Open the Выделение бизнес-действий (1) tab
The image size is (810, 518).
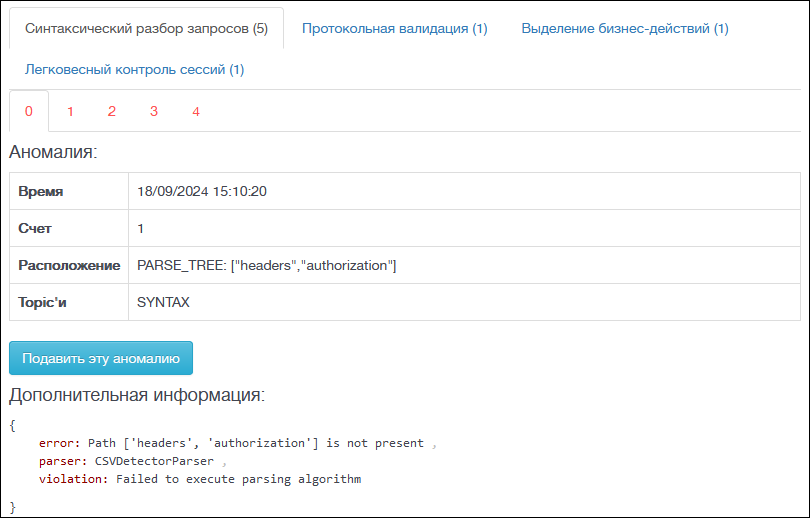625,28
